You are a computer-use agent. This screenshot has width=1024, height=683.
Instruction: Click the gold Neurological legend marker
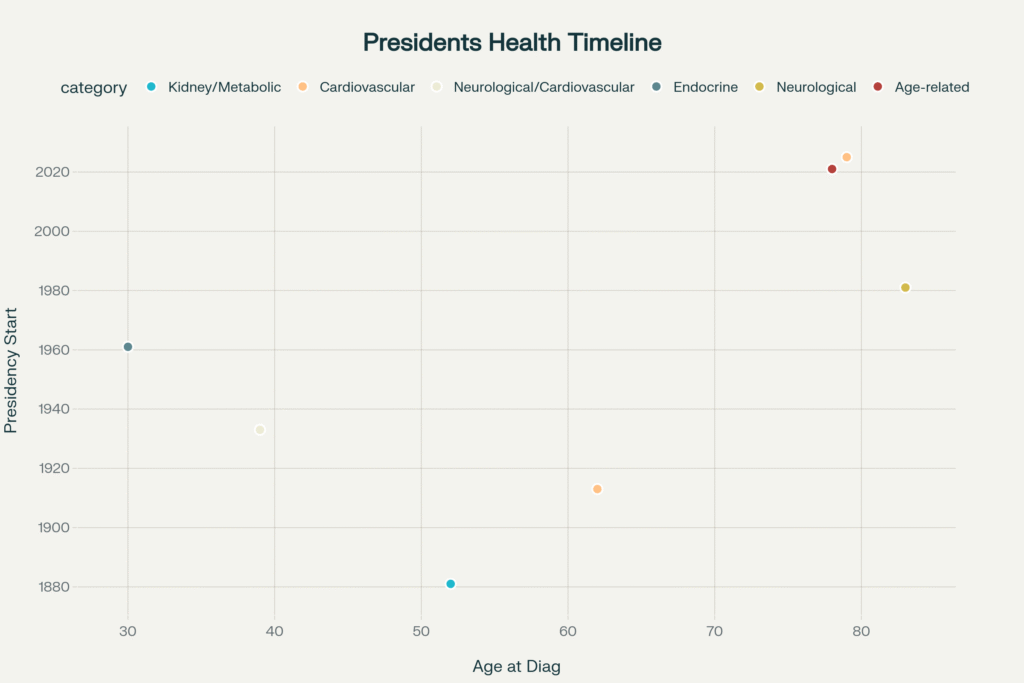[759, 87]
